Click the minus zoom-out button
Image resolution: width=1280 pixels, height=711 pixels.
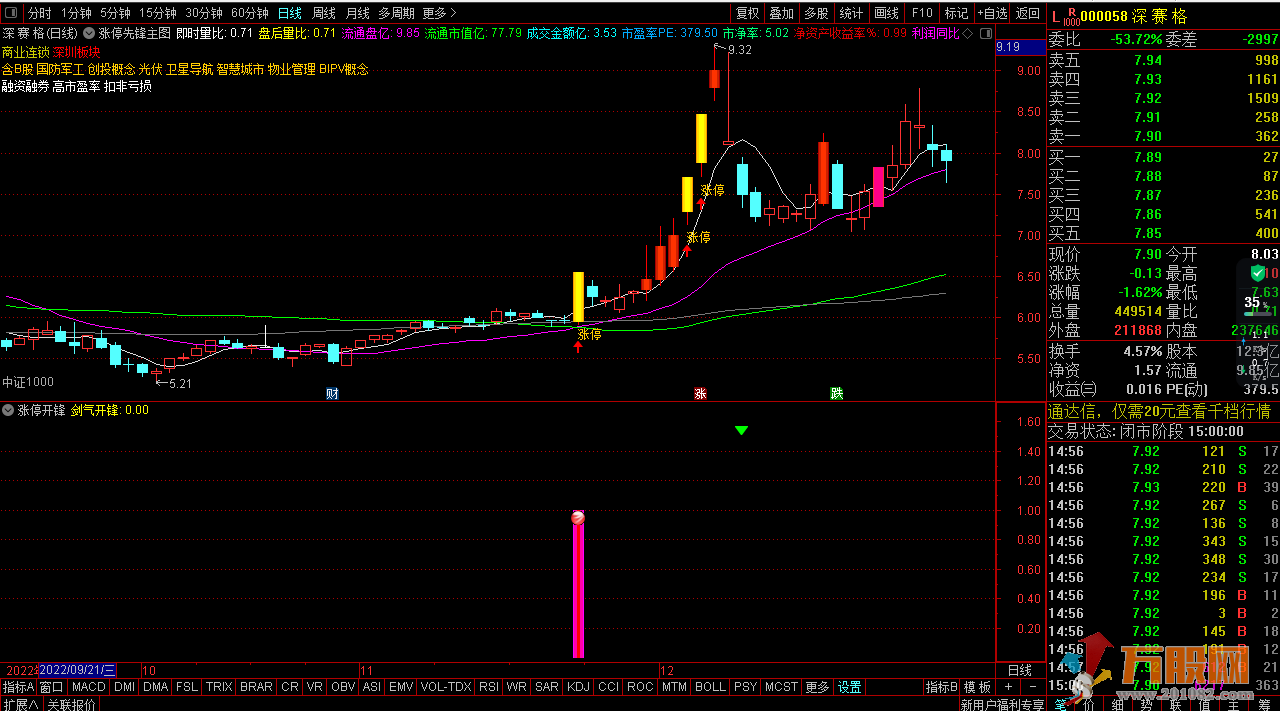[1031, 687]
